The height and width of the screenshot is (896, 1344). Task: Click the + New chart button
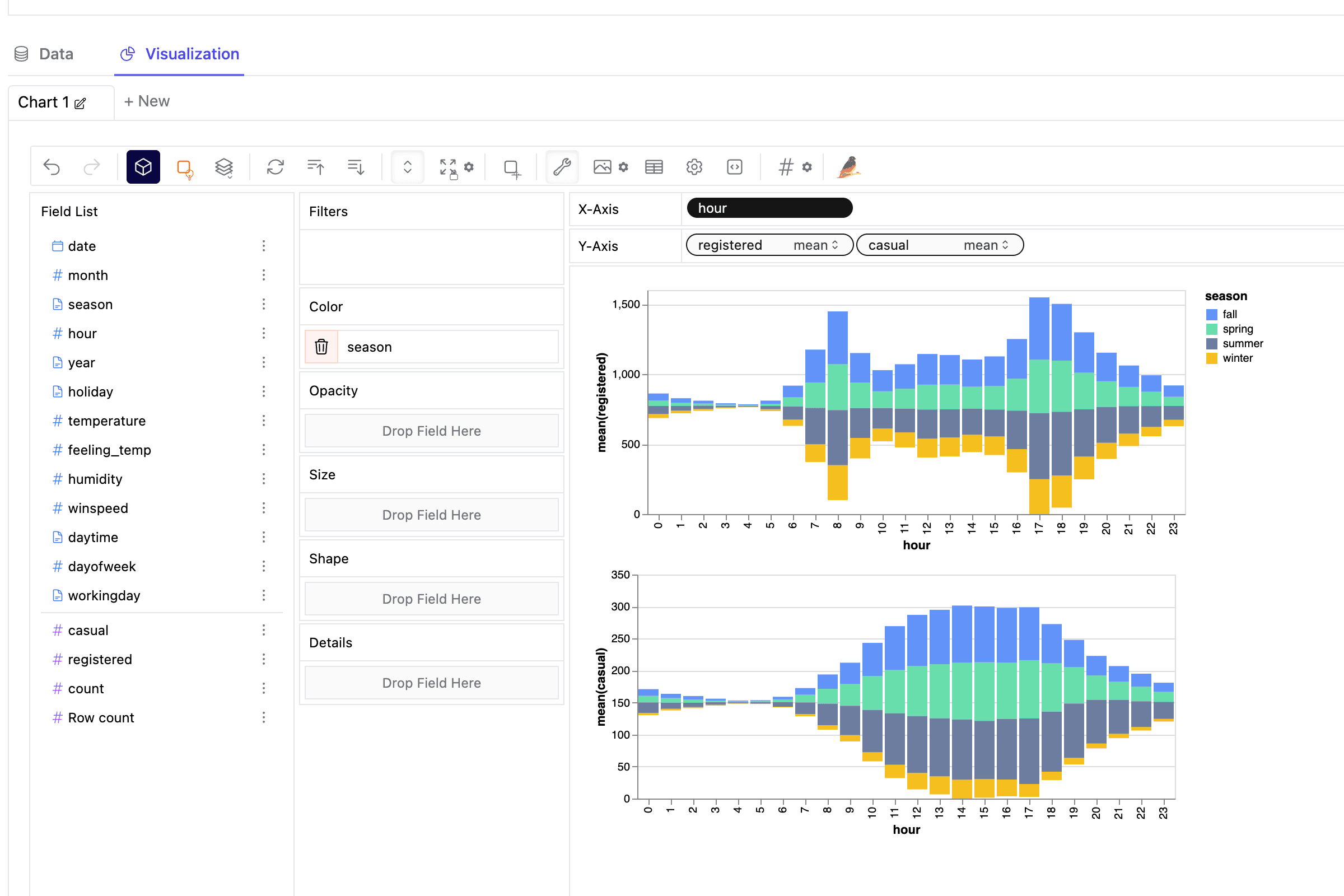coord(147,102)
